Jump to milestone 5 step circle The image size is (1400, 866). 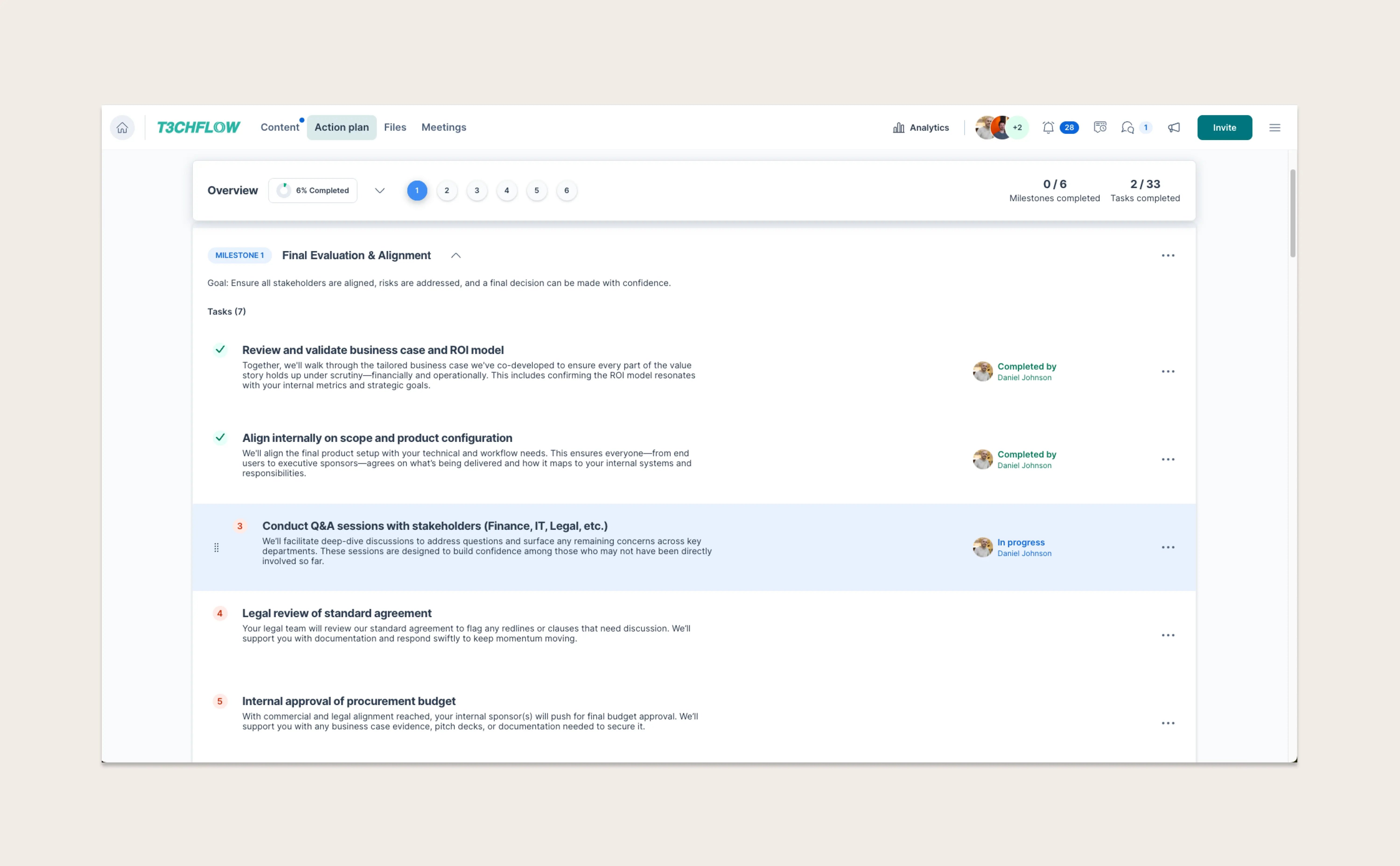(x=537, y=191)
